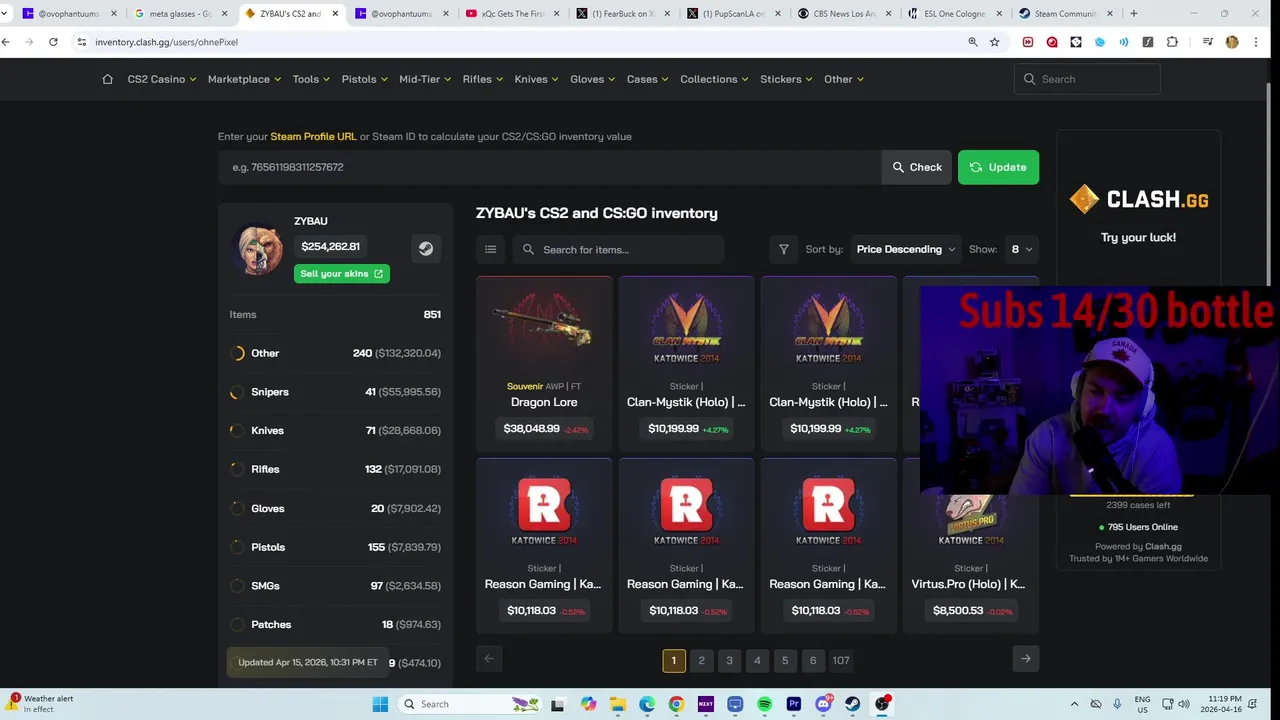The height and width of the screenshot is (720, 1280).
Task: Click the Check button
Action: click(917, 167)
